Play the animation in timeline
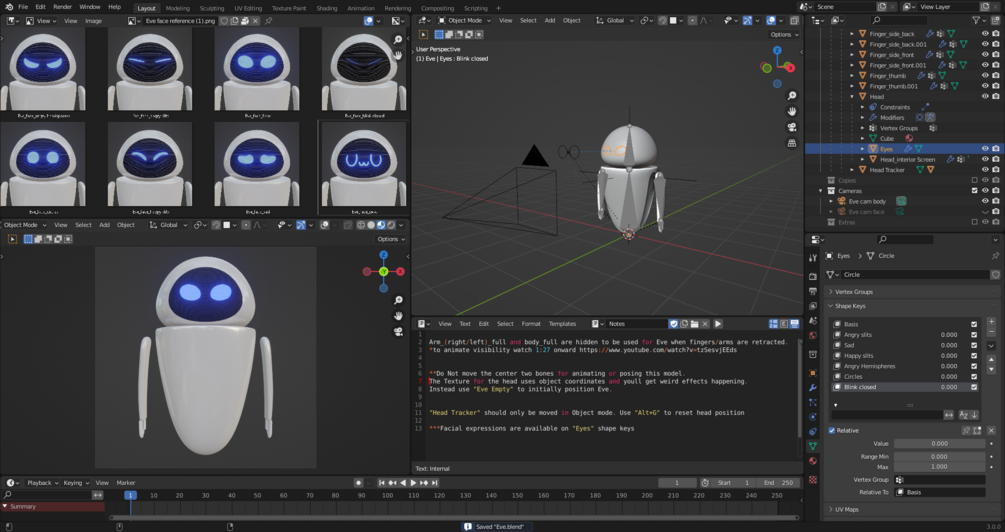 coord(413,483)
